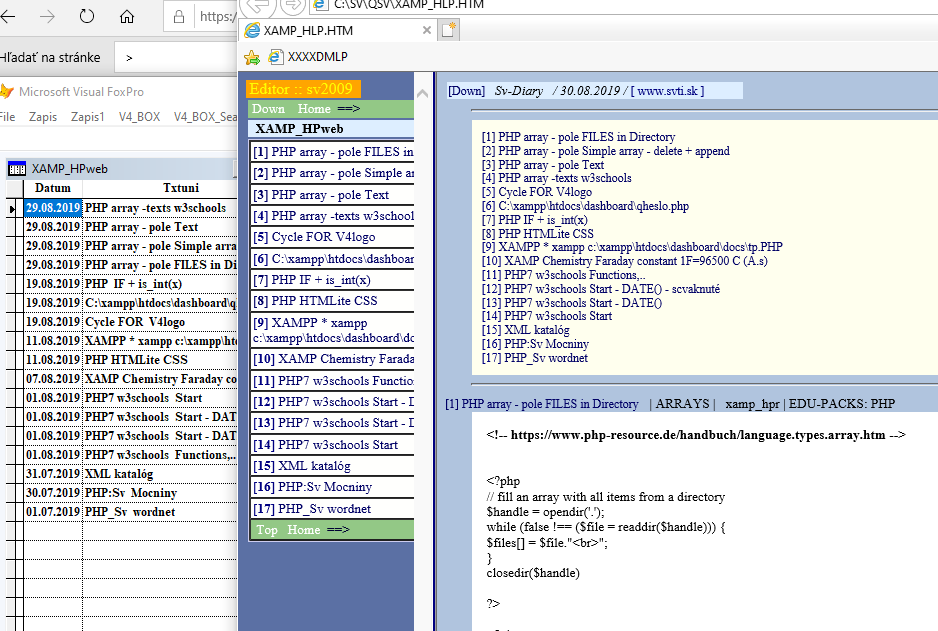Click the [Down] link in header
The height and width of the screenshot is (631, 938).
[466, 91]
